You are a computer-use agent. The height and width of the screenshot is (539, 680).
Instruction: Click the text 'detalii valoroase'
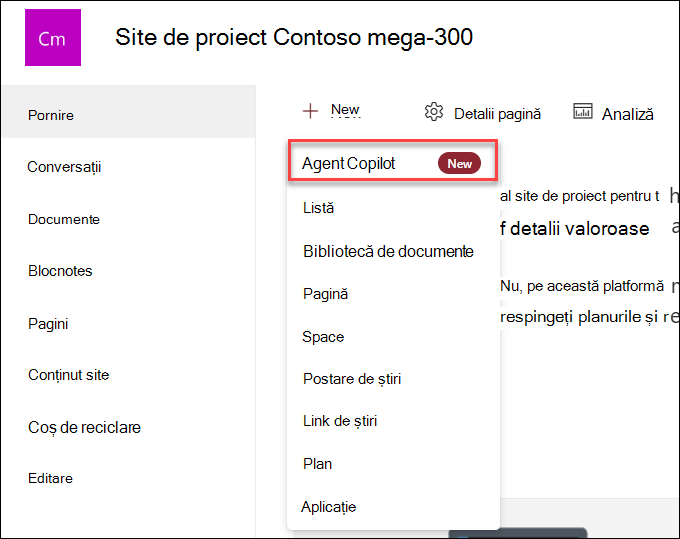(x=579, y=229)
